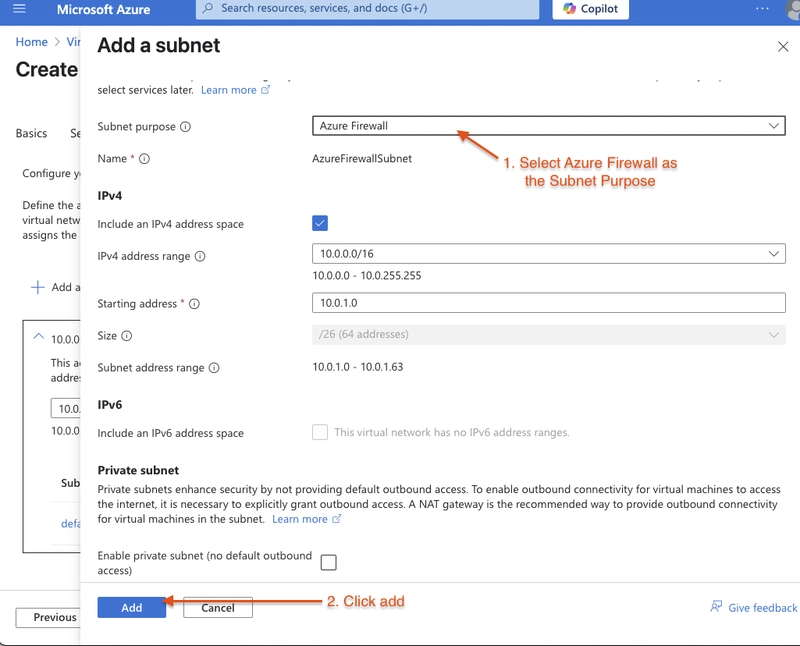Click the Add button

point(132,607)
